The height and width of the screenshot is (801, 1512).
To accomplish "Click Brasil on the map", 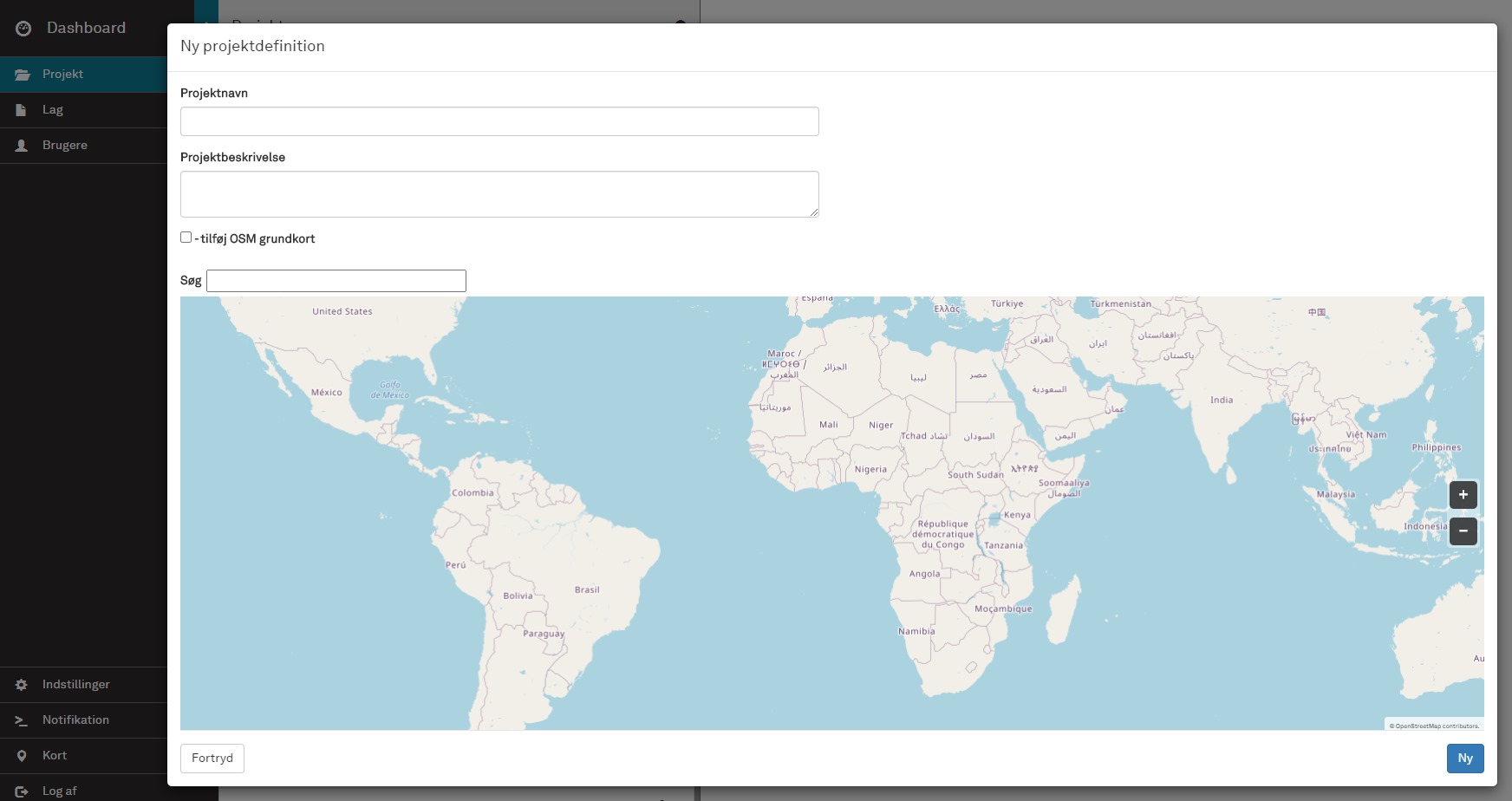I will point(587,590).
